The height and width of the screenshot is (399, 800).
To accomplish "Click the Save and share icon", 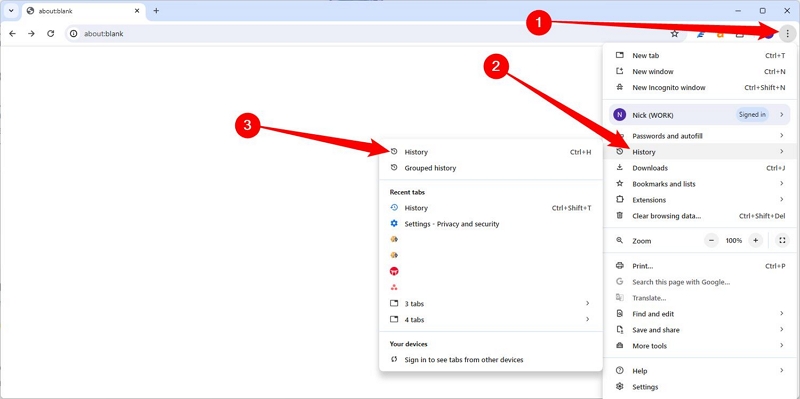I will (620, 330).
